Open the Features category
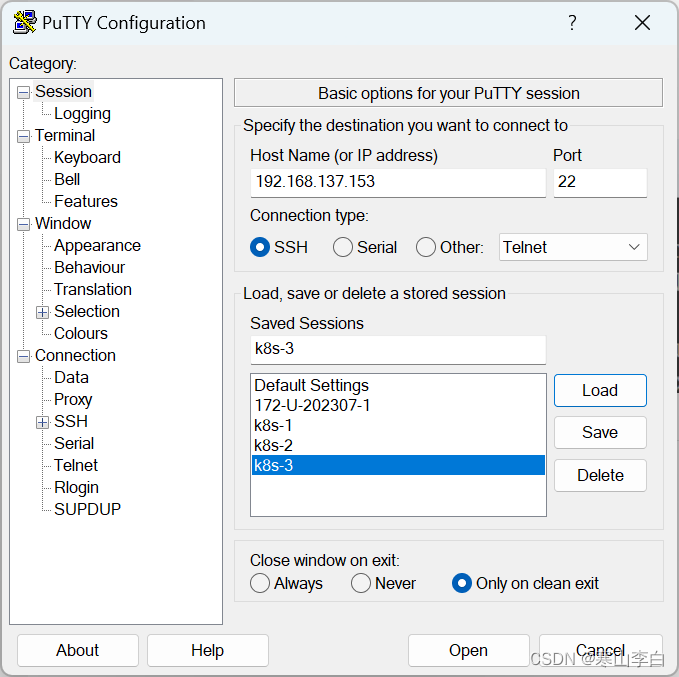The height and width of the screenshot is (677, 679). [86, 201]
